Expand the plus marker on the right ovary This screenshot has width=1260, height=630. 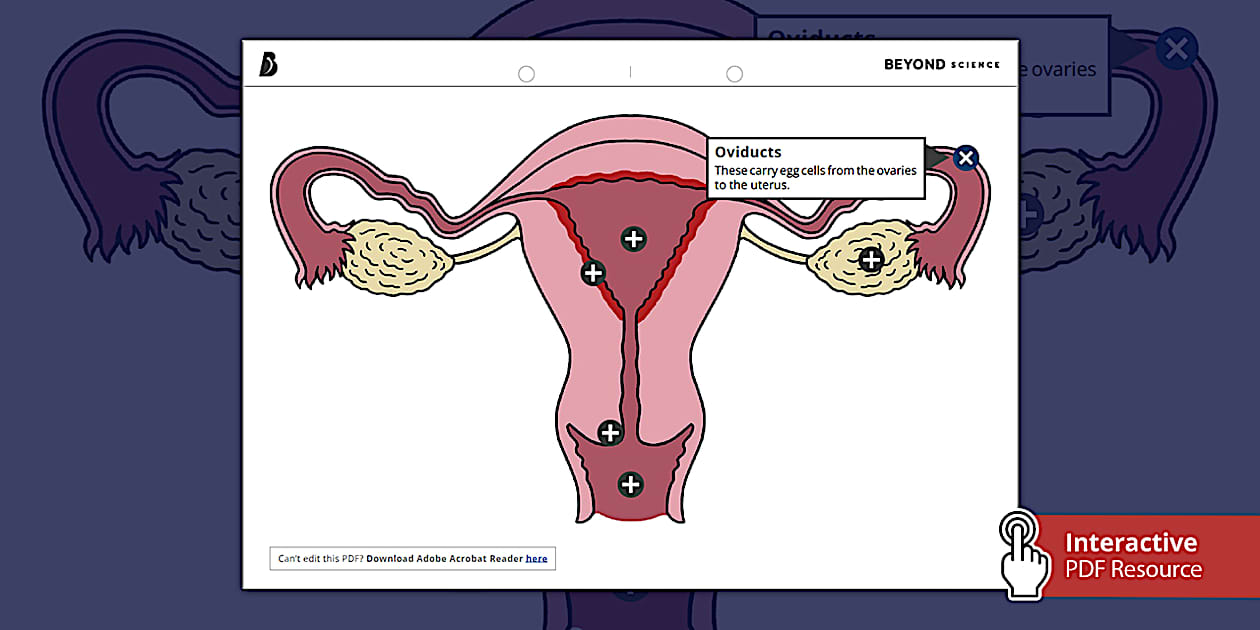point(871,260)
